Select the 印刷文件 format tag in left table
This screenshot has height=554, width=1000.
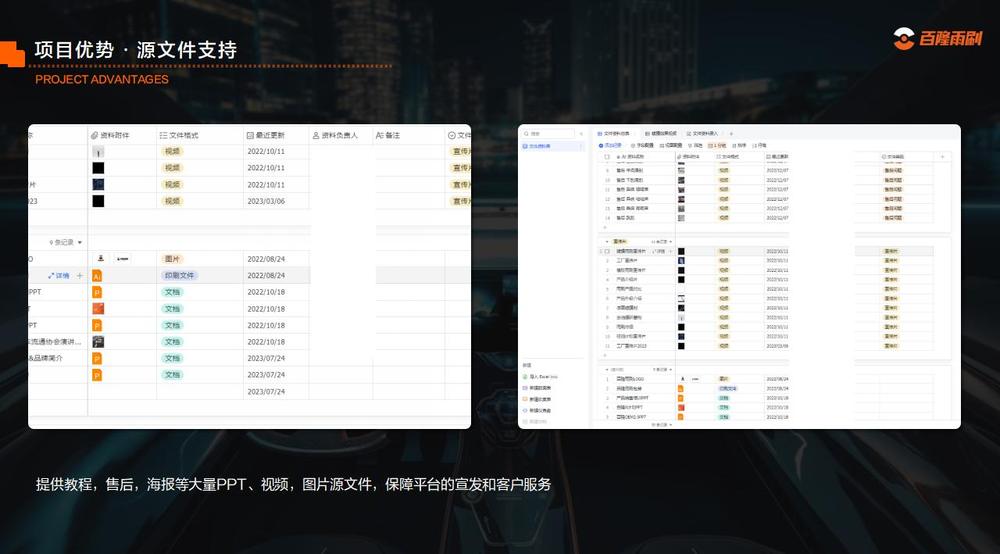coord(179,275)
